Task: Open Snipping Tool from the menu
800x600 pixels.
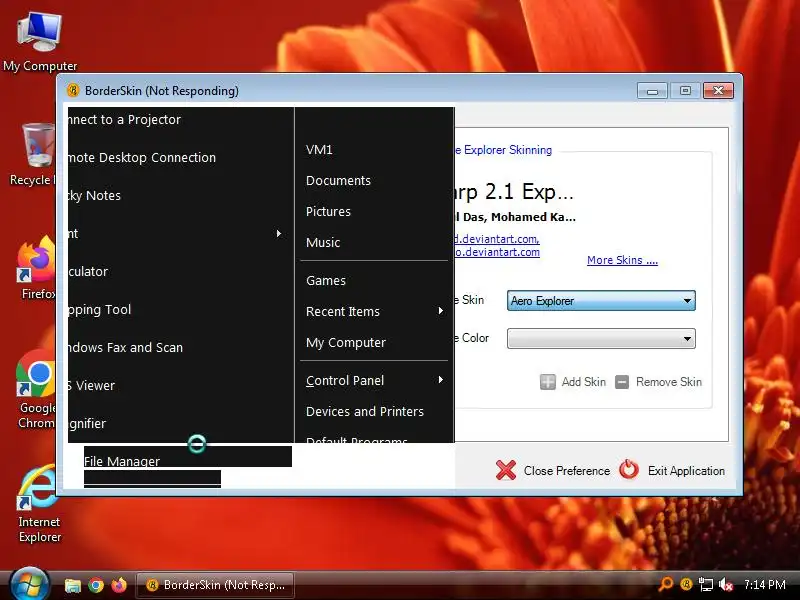Action: (181, 309)
